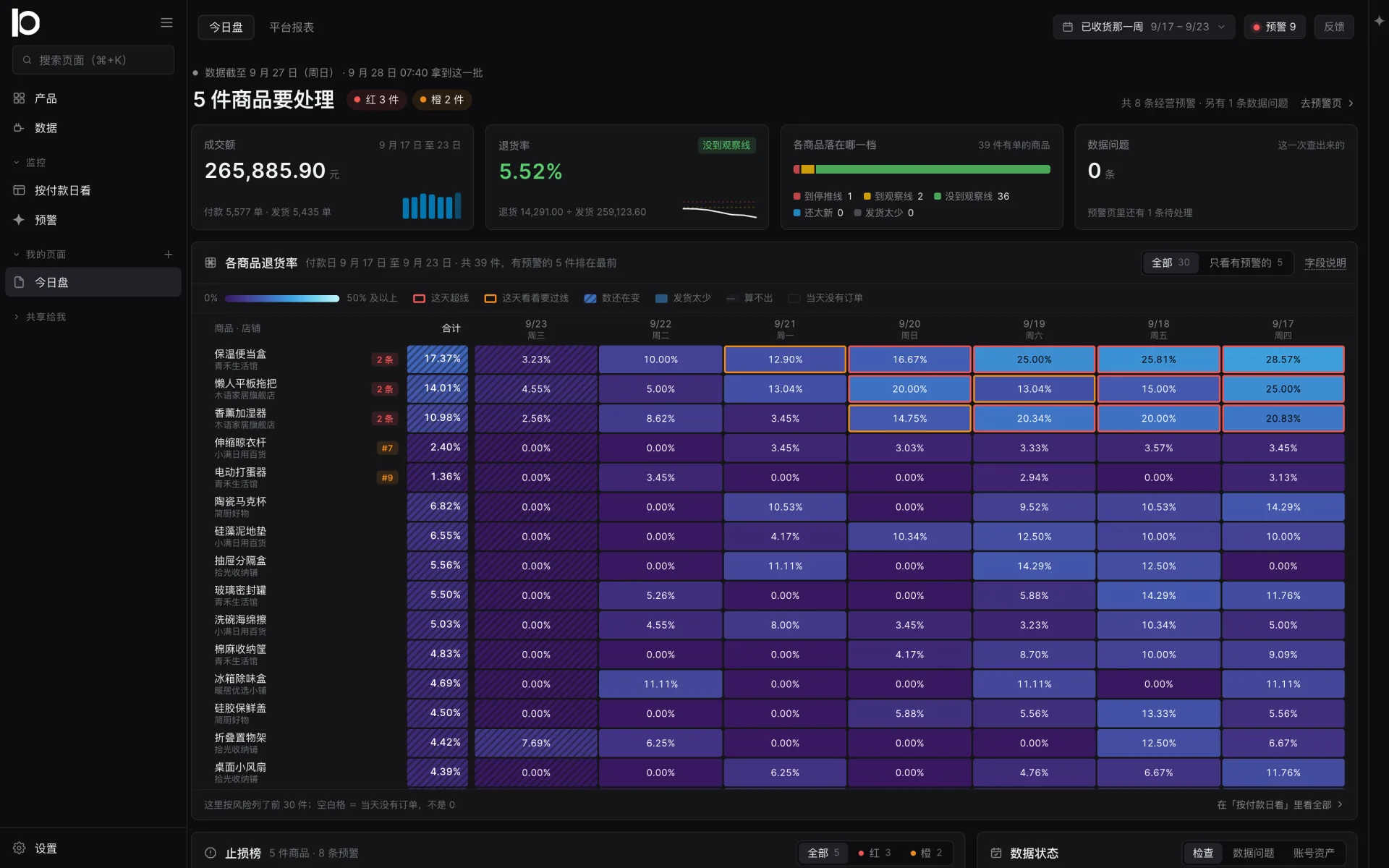This screenshot has width=1389, height=868.
Task: Expand 保温便当盒 2 条 alert badge
Action: pos(385,359)
